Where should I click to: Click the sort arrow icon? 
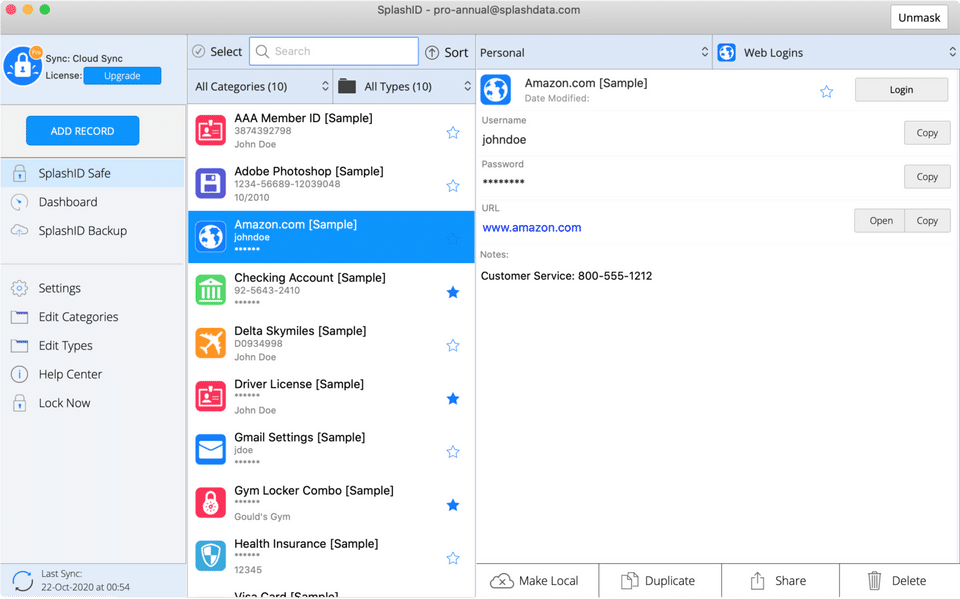pos(432,53)
